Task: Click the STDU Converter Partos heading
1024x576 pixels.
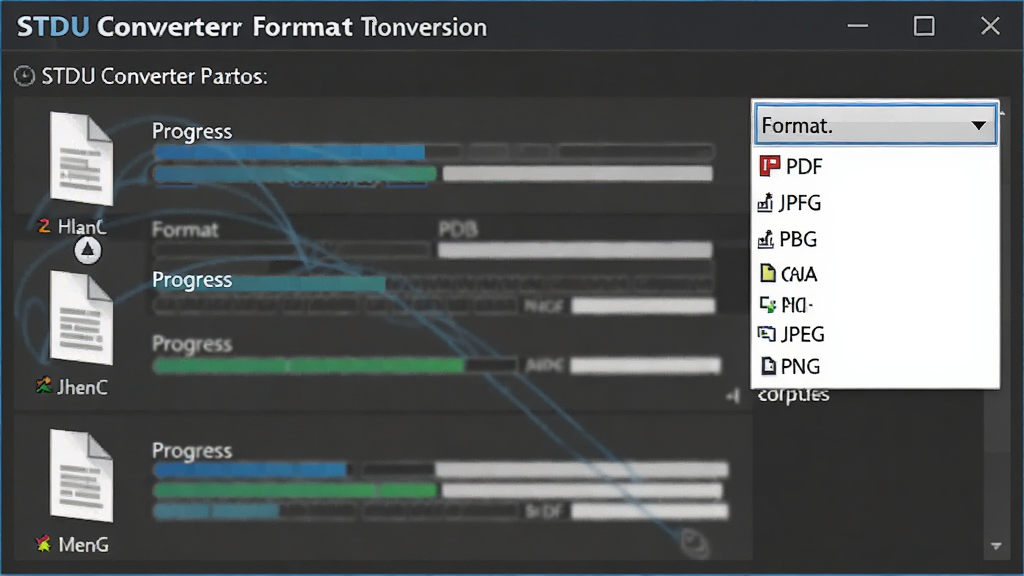Action: 155,76
